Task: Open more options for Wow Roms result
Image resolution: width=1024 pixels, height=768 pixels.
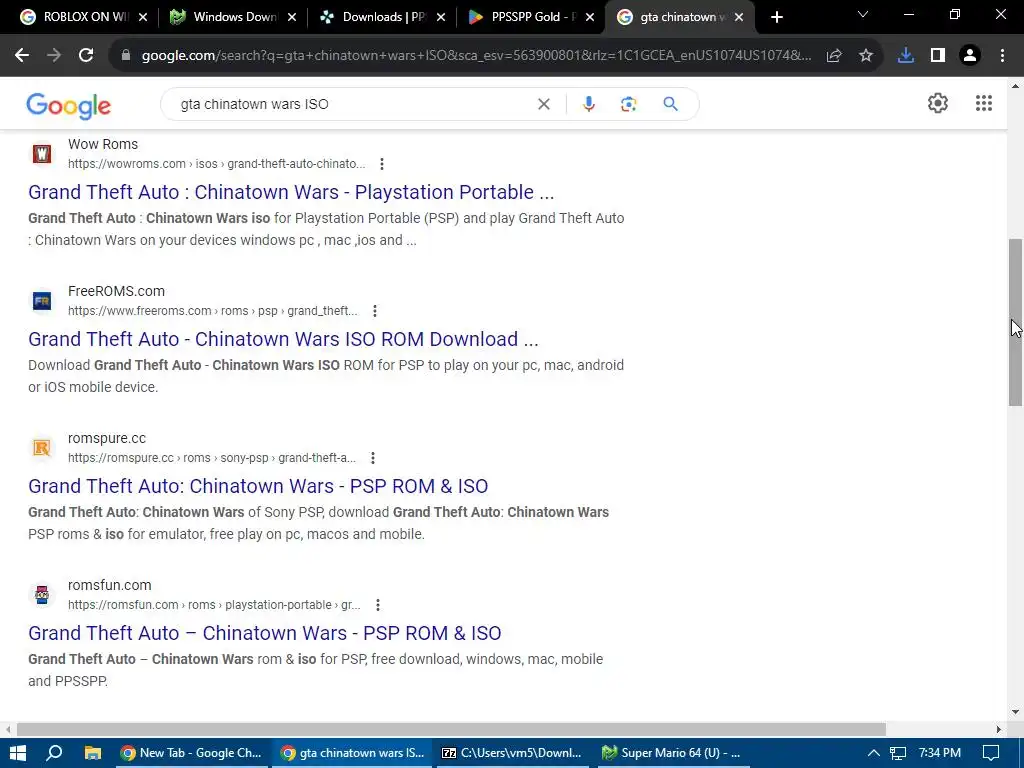Action: pos(381,164)
